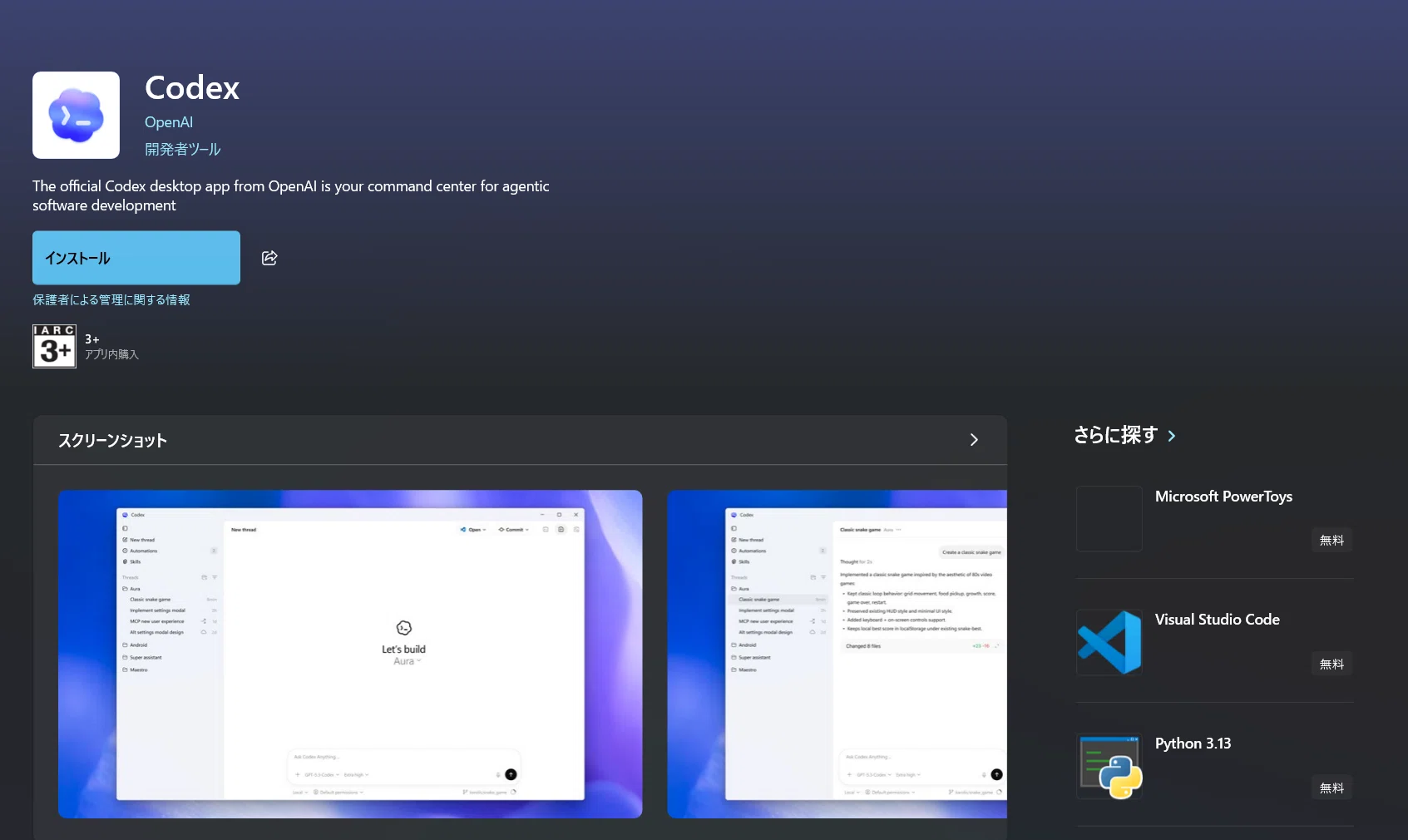Click 無料 label for Python 3.13
Screen dimensions: 1408x840
click(x=1331, y=788)
